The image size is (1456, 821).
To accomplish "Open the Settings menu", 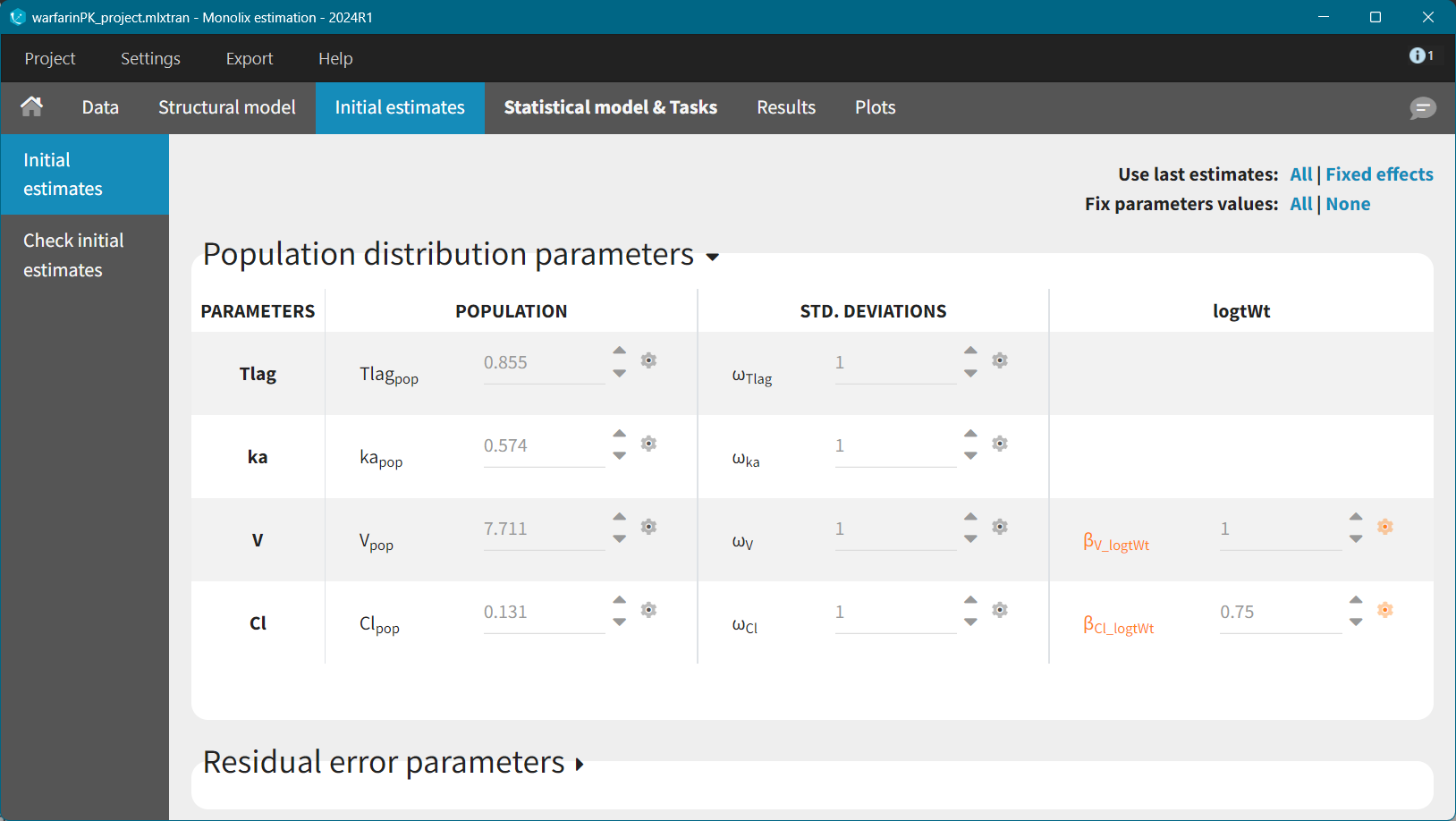I will [x=150, y=58].
